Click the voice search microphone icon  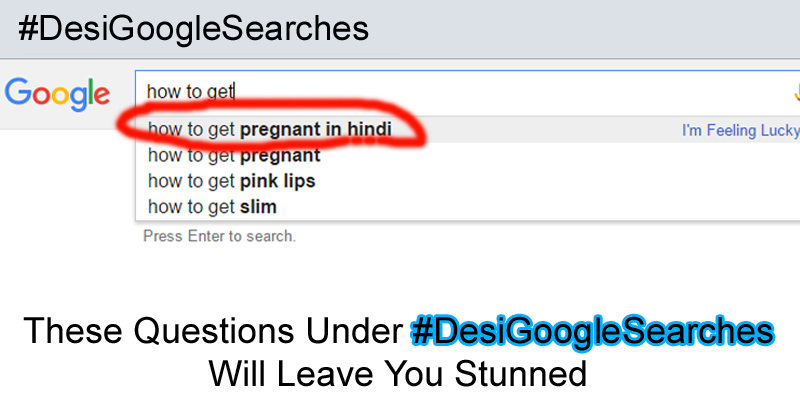click(x=796, y=92)
